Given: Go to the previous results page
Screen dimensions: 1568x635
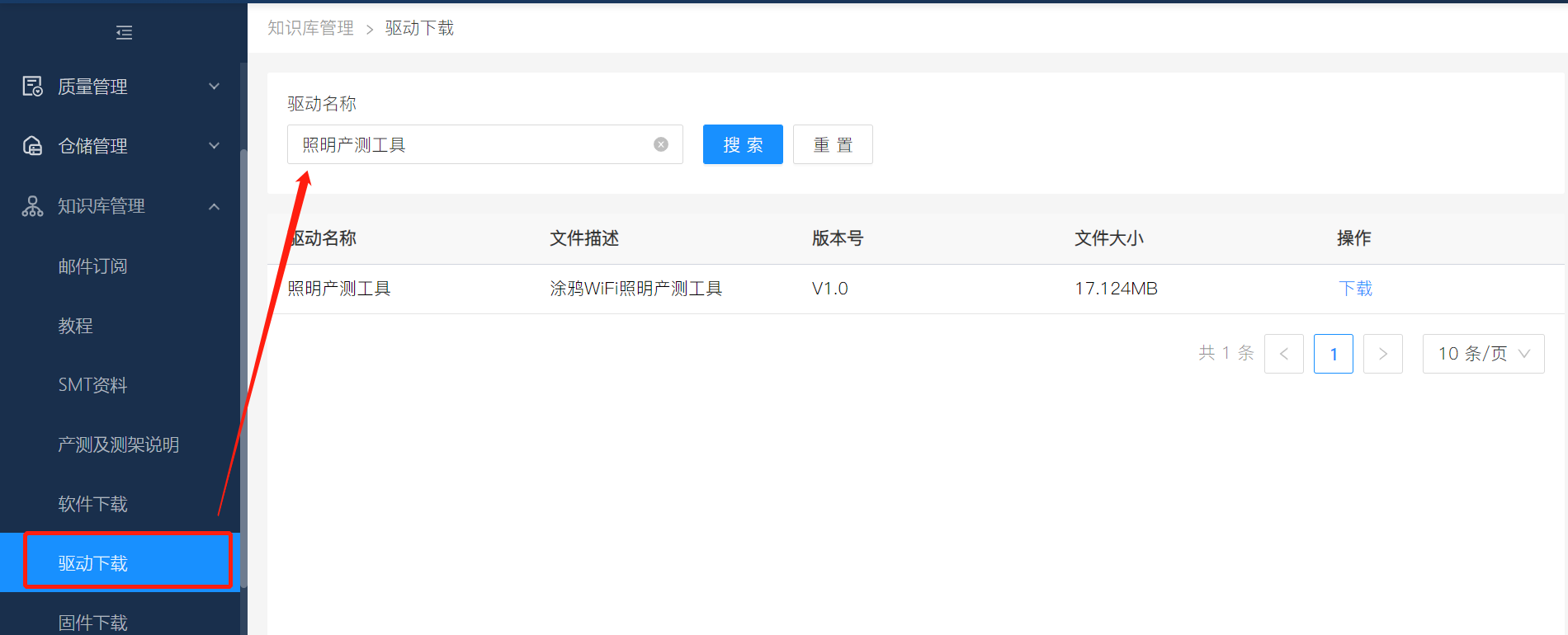Looking at the screenshot, I should (1284, 354).
